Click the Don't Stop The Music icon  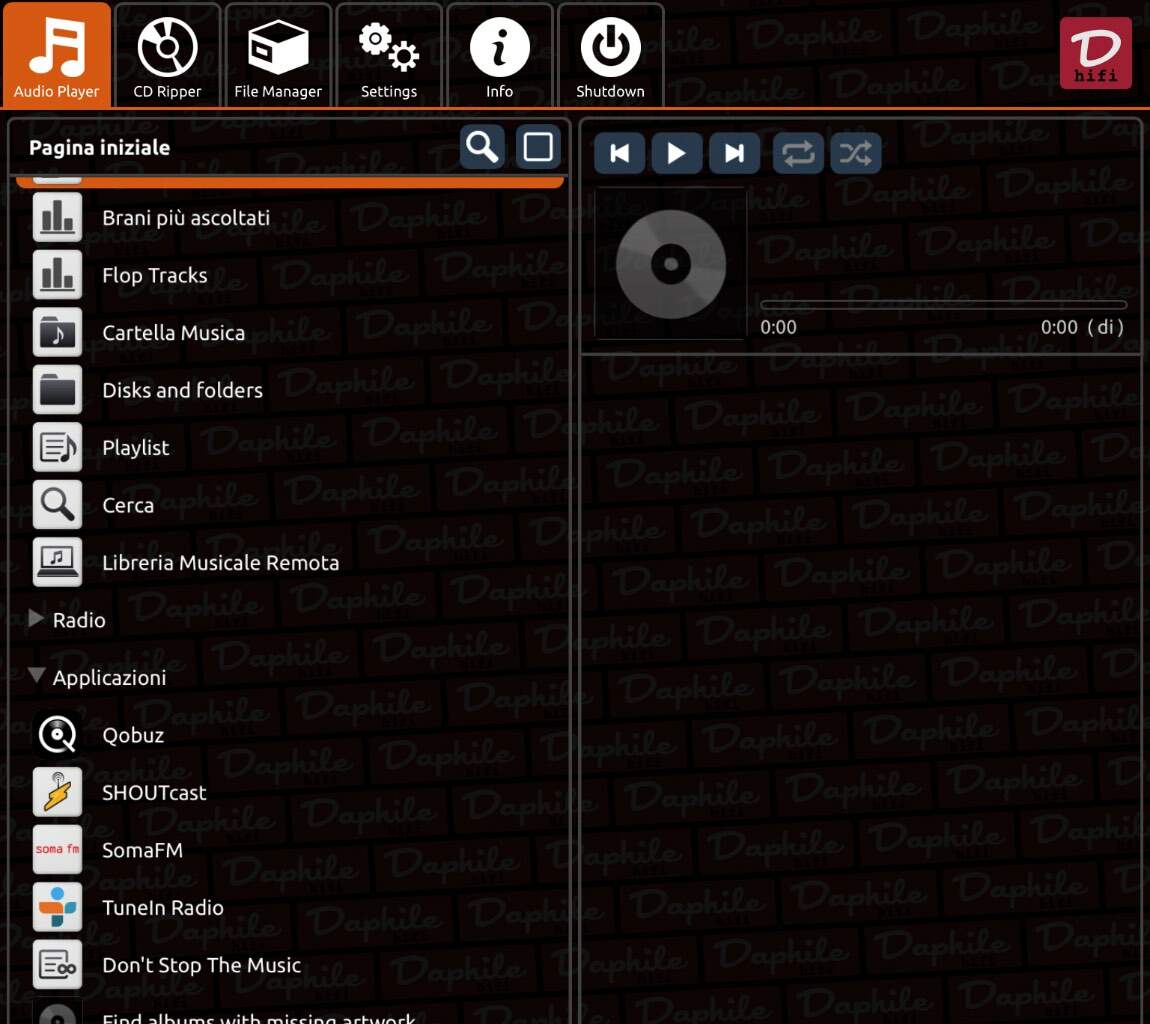57,965
